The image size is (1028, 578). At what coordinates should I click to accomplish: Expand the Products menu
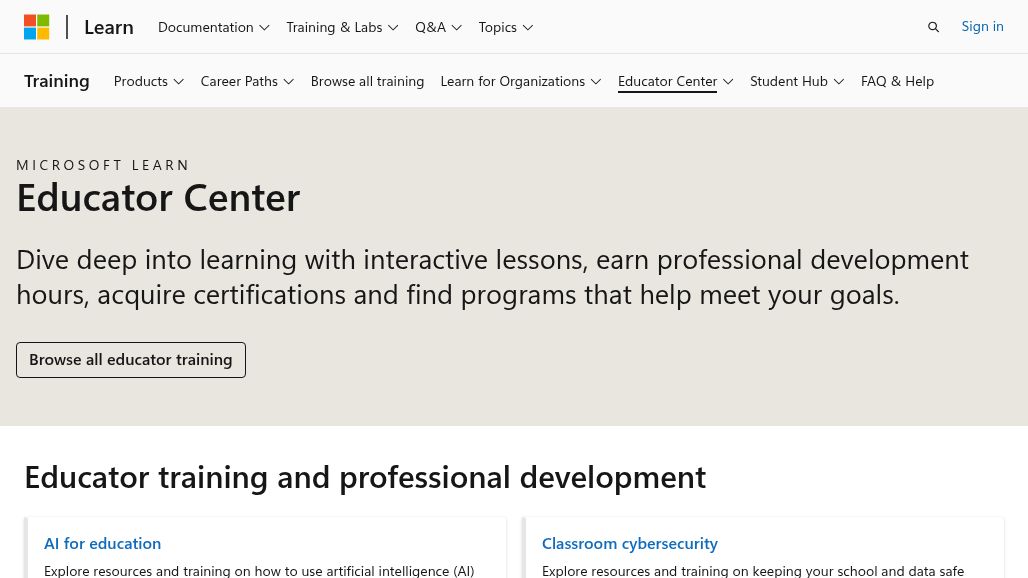pos(148,81)
